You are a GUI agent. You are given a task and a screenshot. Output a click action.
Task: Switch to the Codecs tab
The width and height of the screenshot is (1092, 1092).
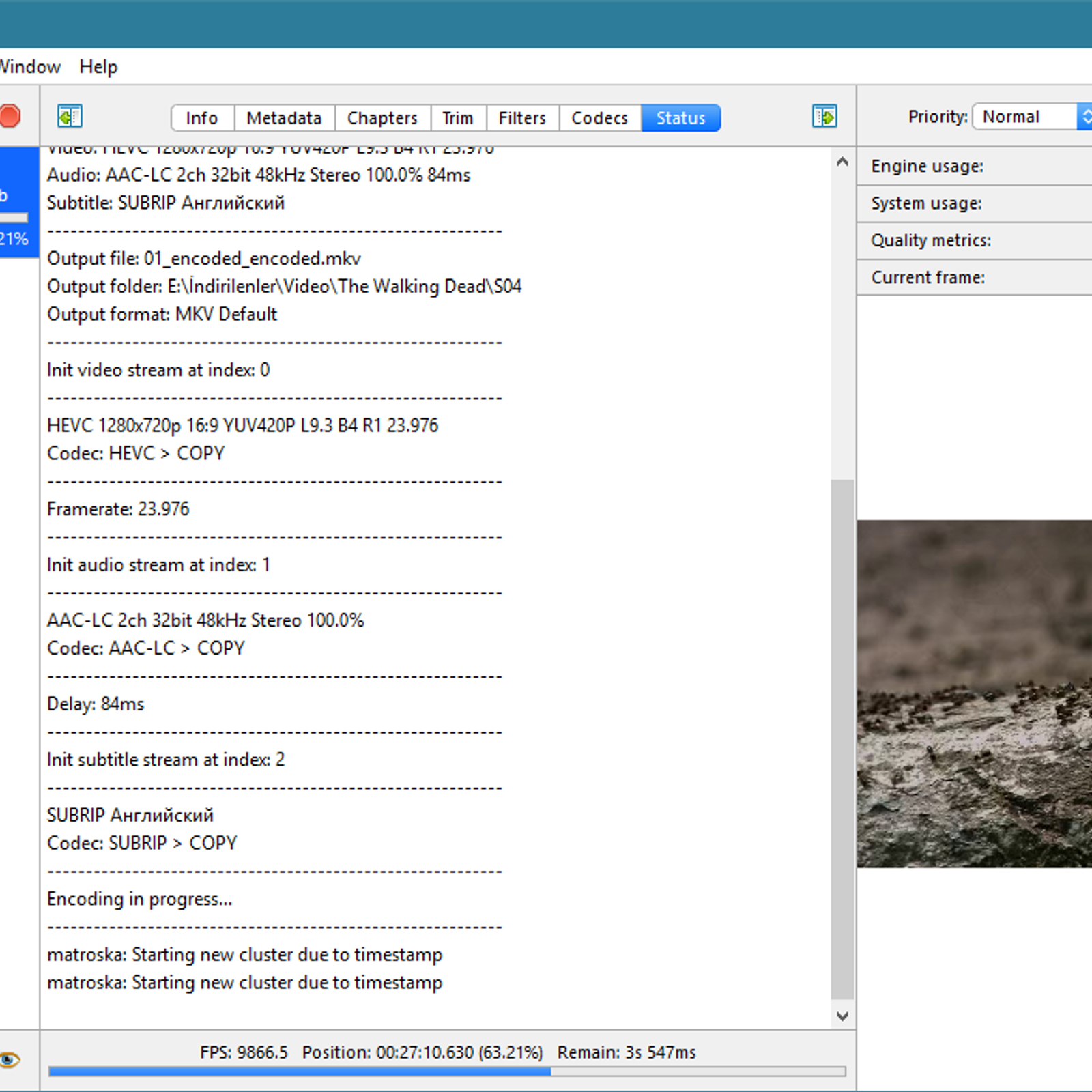coord(599,118)
